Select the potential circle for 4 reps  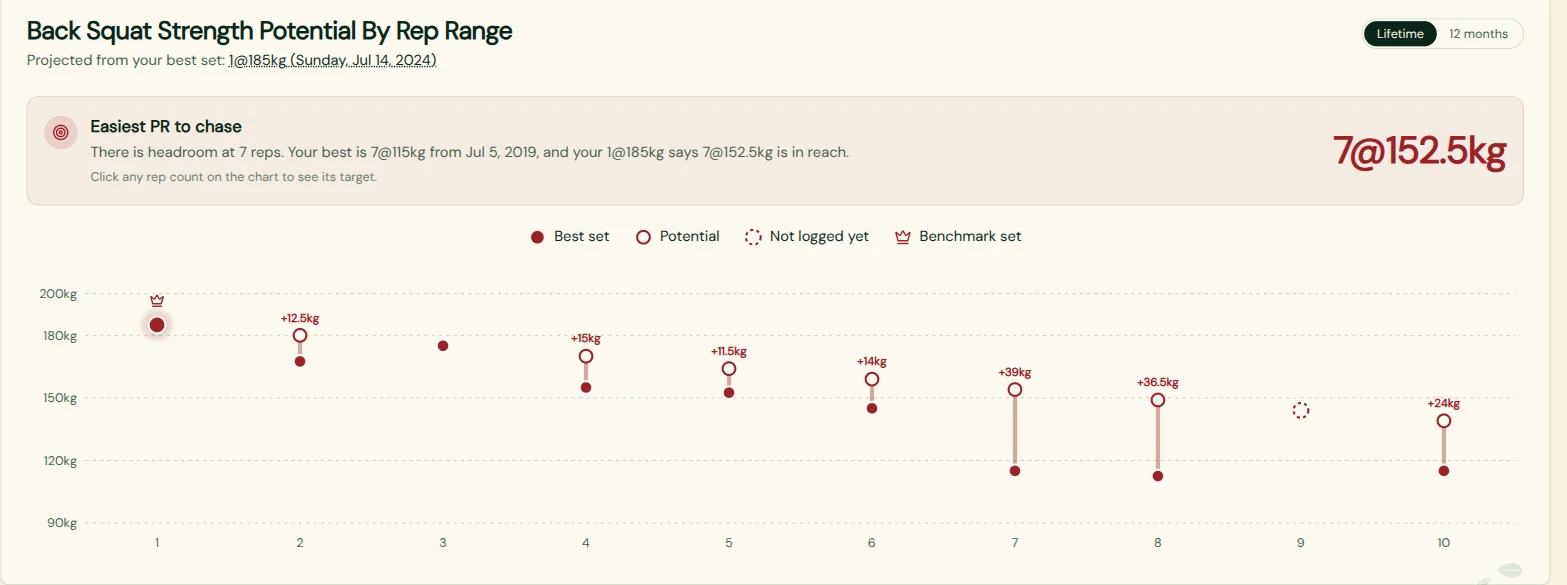(586, 356)
